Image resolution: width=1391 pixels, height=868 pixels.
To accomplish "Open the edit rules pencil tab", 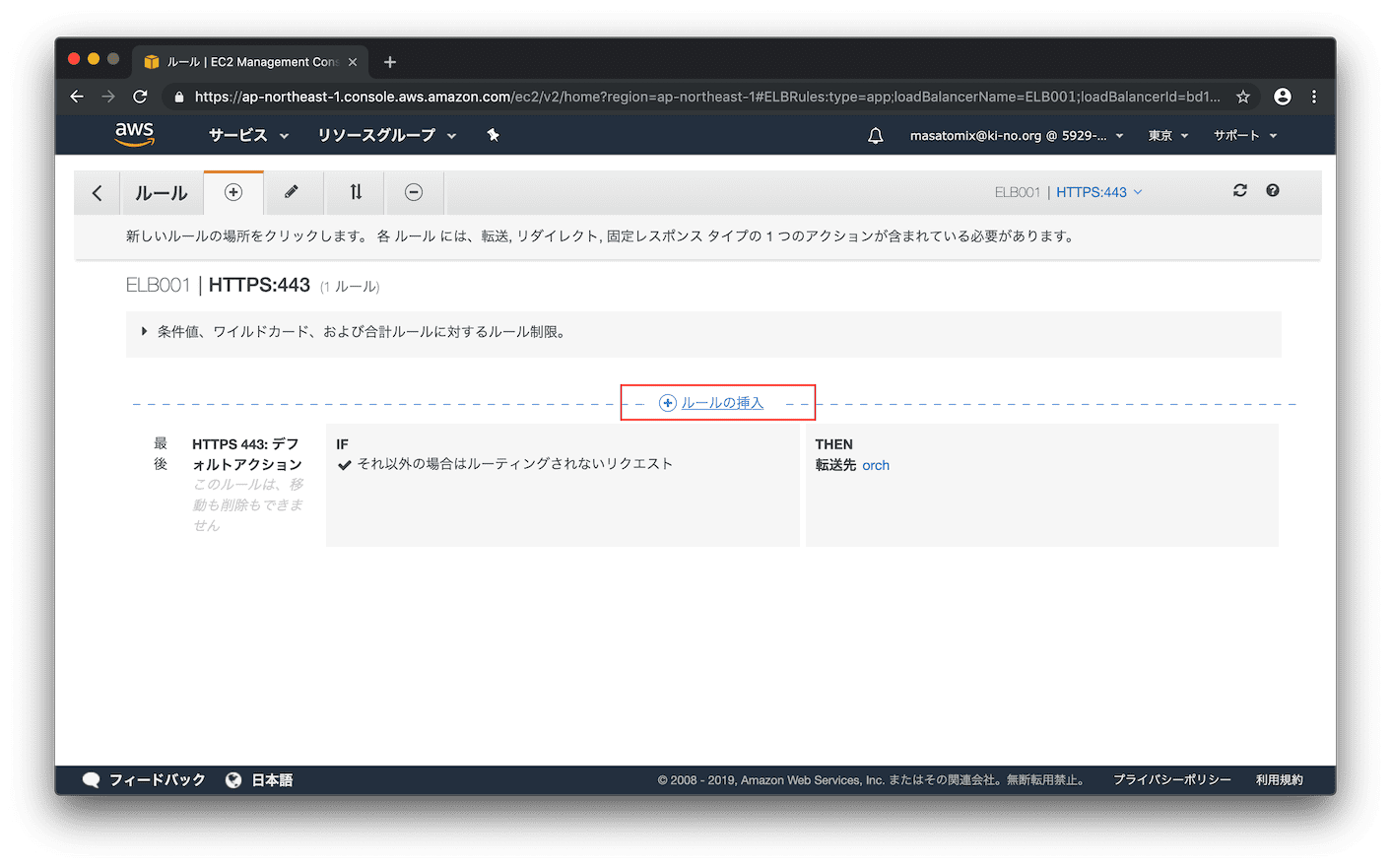I will (292, 192).
